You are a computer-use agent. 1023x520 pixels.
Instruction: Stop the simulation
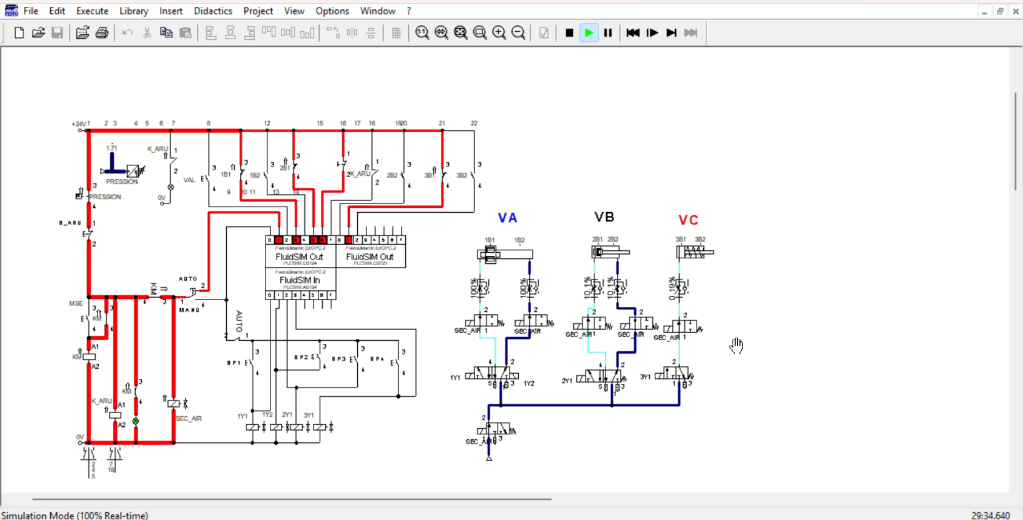point(570,33)
